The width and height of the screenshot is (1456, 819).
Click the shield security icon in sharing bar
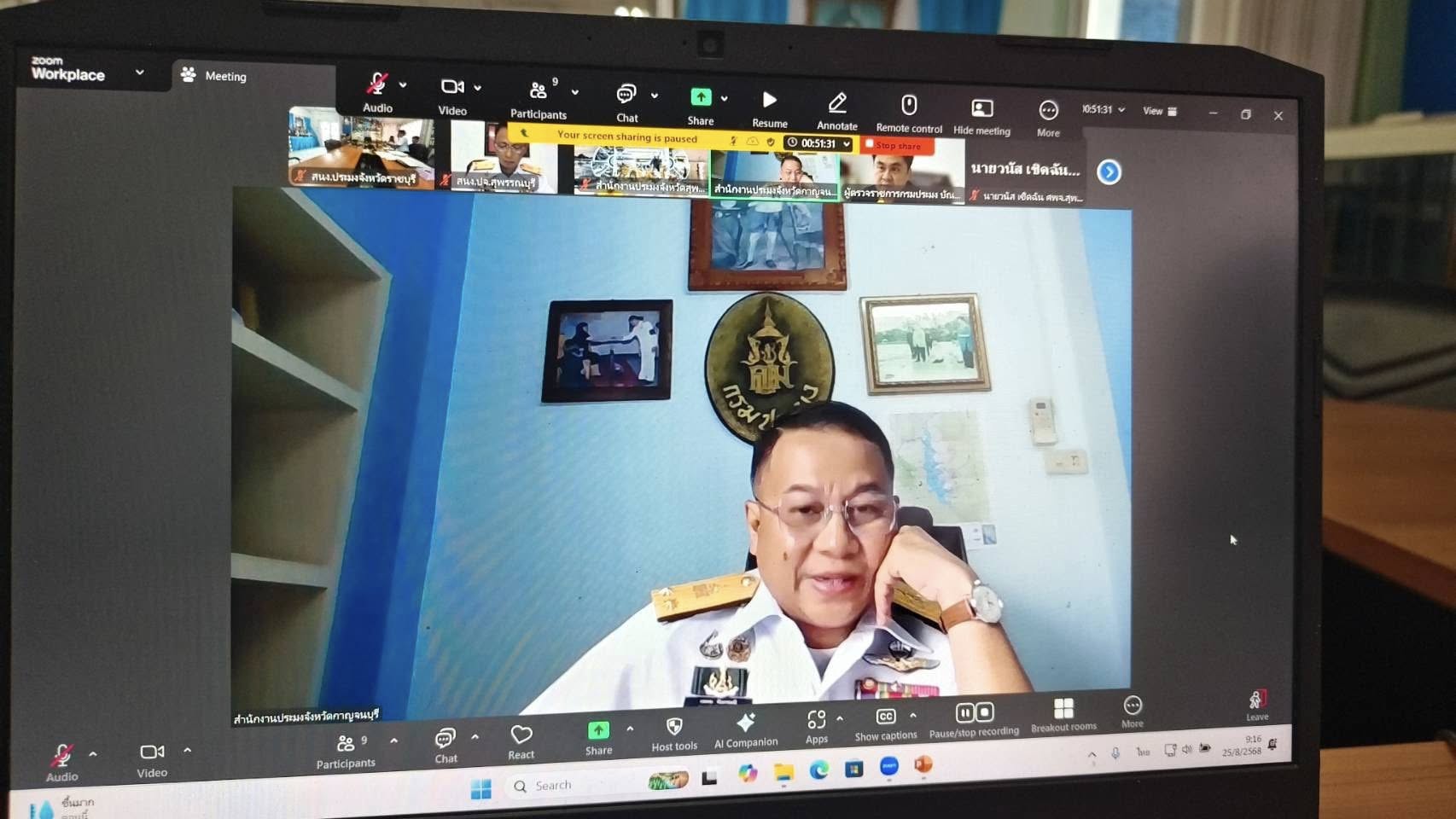point(771,142)
